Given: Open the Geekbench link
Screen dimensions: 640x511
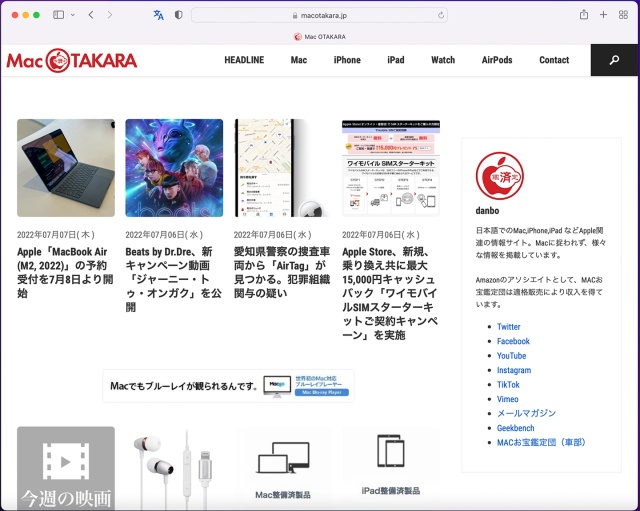Looking at the screenshot, I should tap(516, 428).
